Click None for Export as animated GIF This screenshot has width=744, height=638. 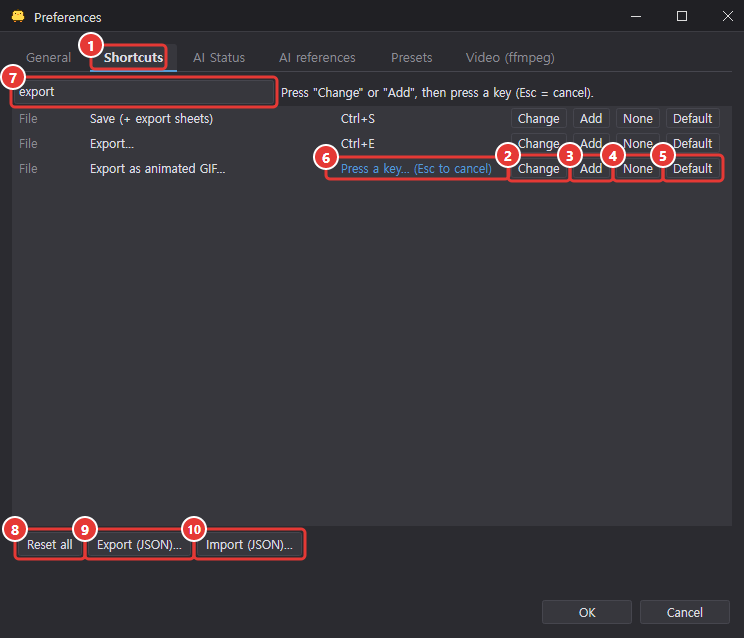(x=638, y=169)
